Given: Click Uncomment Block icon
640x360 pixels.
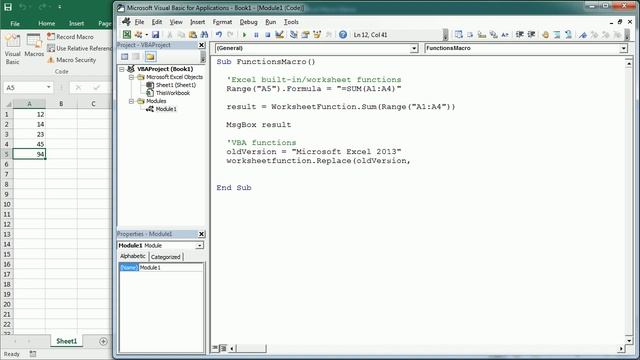Looking at the screenshot, I should 569,35.
